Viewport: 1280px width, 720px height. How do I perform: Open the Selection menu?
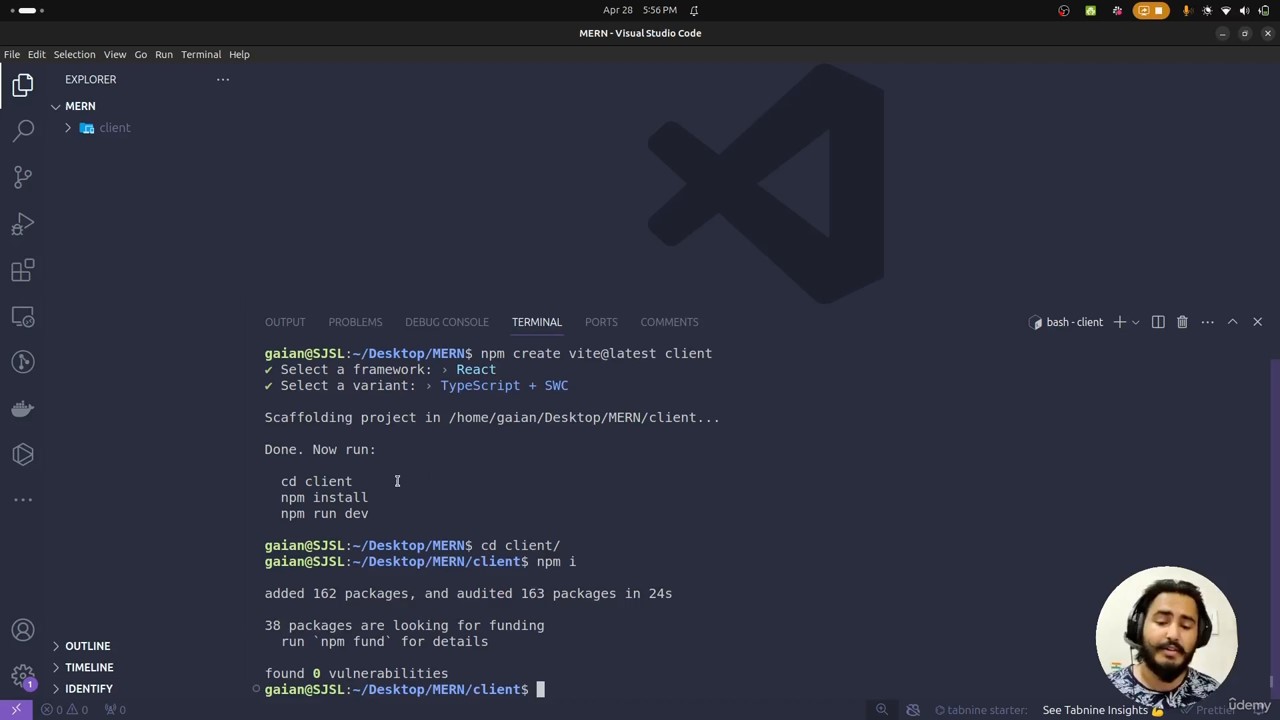(x=74, y=54)
